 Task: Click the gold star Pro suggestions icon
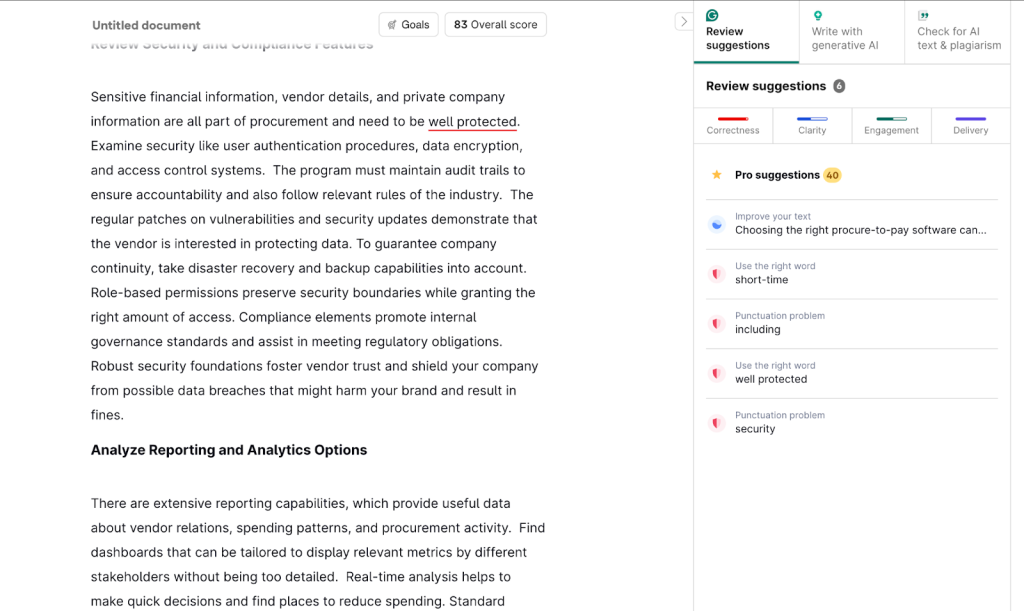point(716,175)
